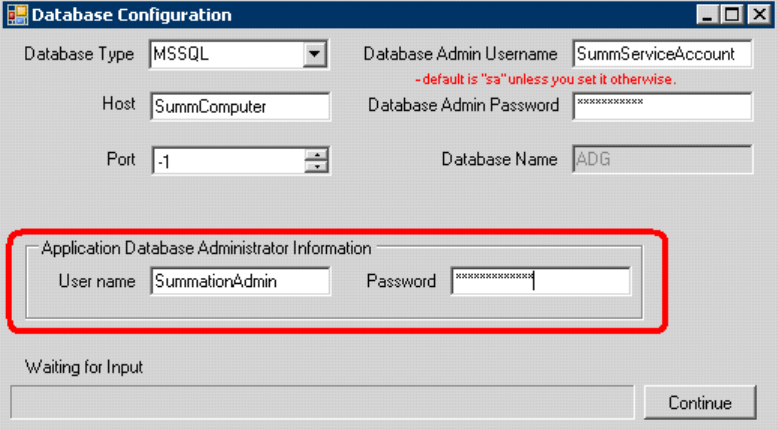This screenshot has height=429, width=778.
Task: Decrease Port value with down arrow
Action: click(318, 165)
